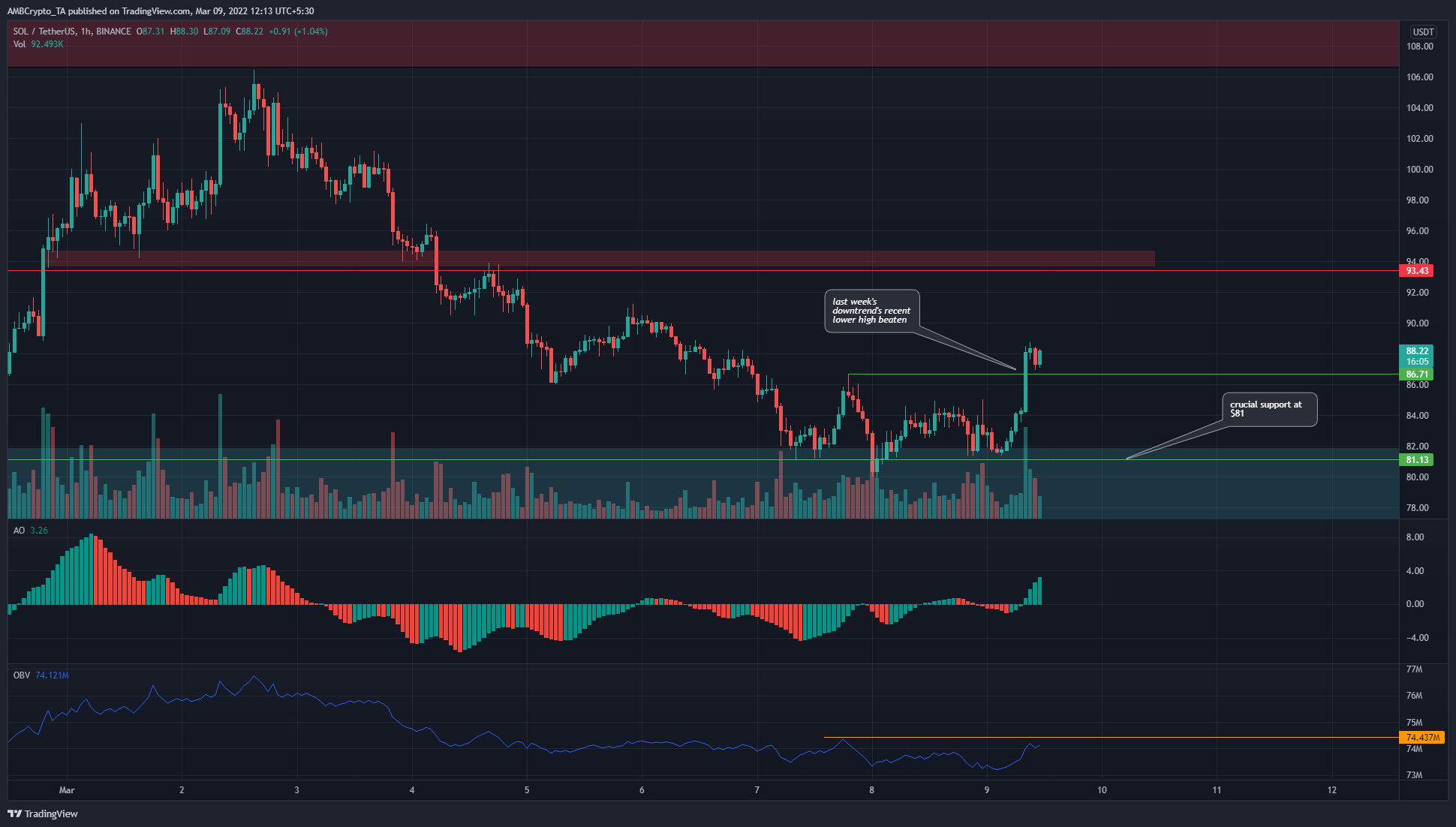Viewport: 1456px width, 827px height.
Task: Click the 9 date label on time axis
Action: [x=987, y=789]
